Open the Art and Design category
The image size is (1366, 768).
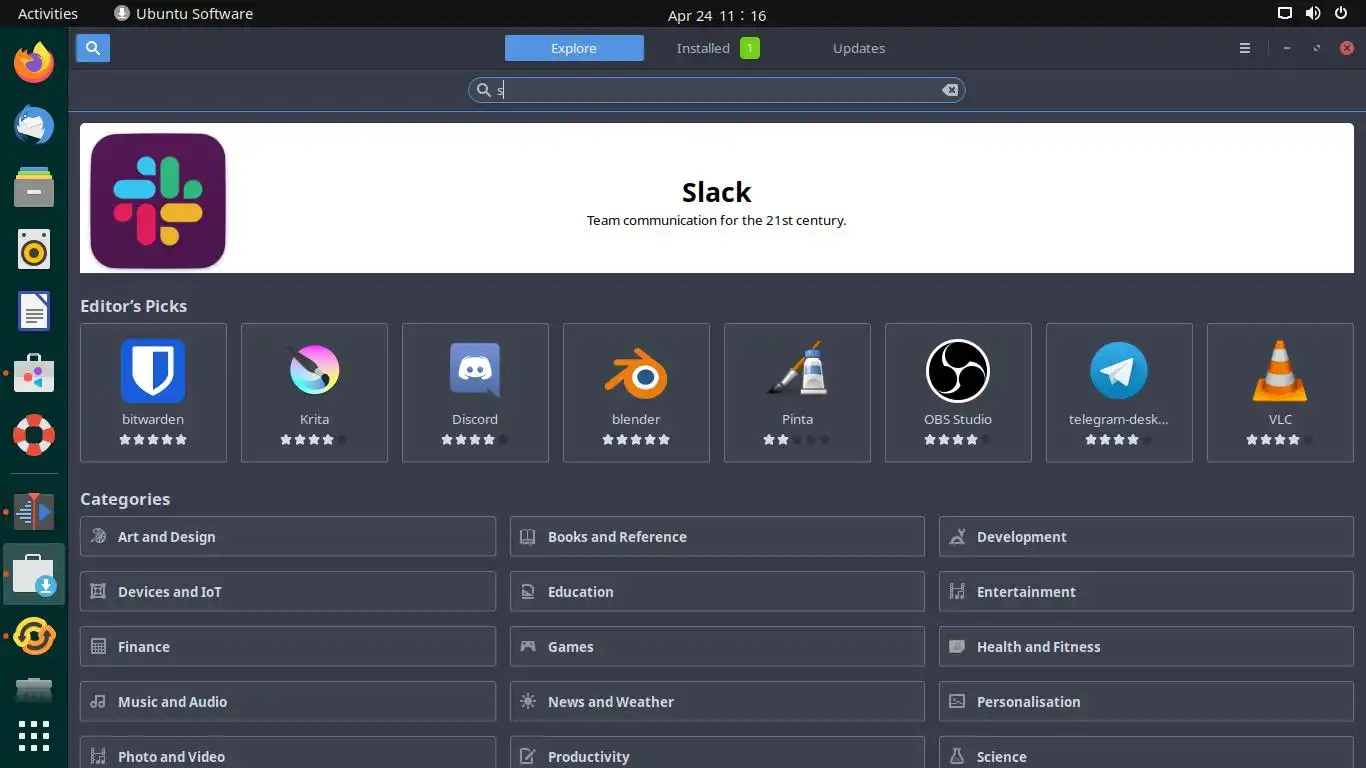(x=288, y=536)
